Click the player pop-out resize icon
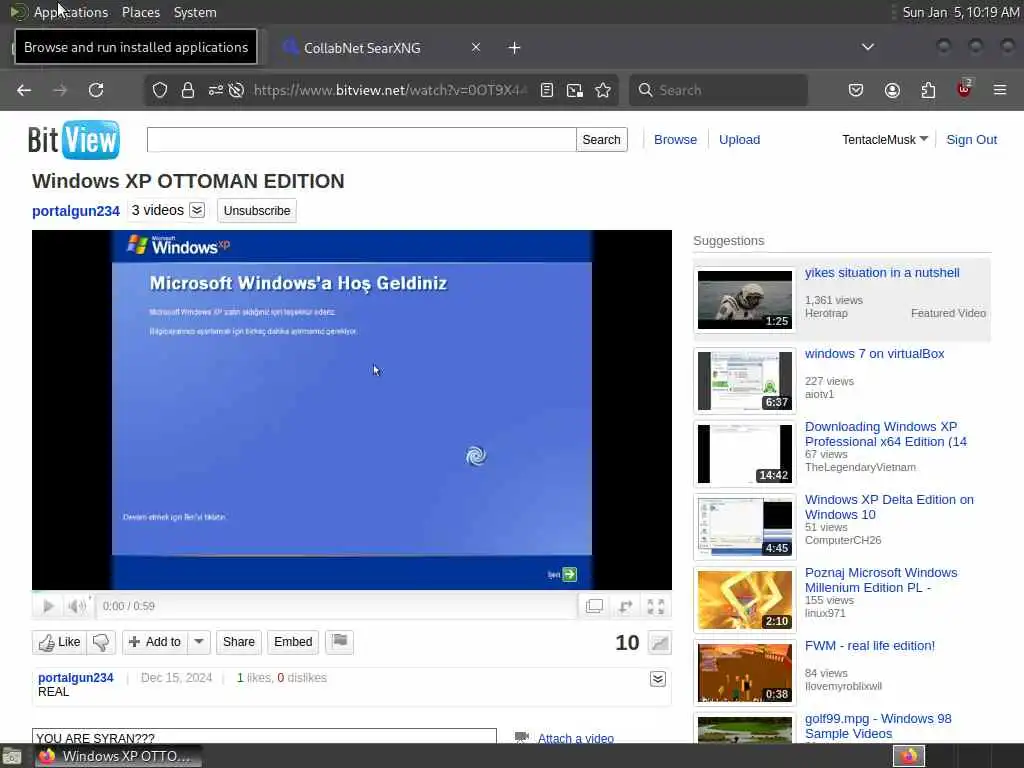This screenshot has width=1024, height=768. tap(626, 606)
